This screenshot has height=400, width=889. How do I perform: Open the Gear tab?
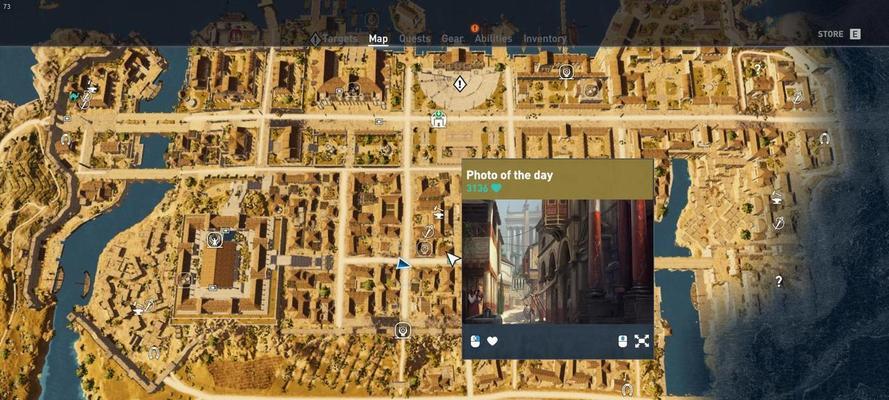click(x=452, y=39)
